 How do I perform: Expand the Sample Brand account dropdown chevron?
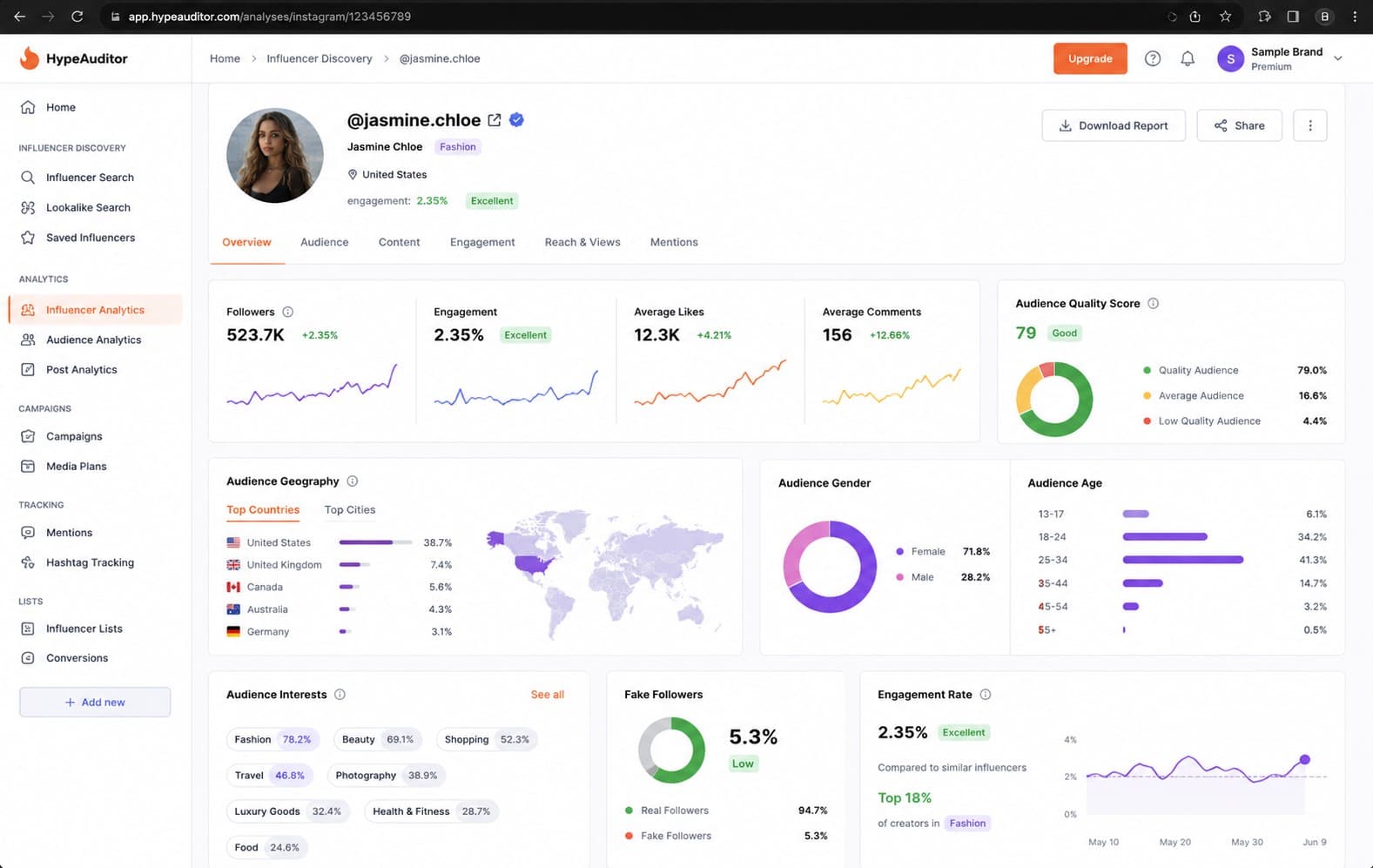[x=1338, y=58]
